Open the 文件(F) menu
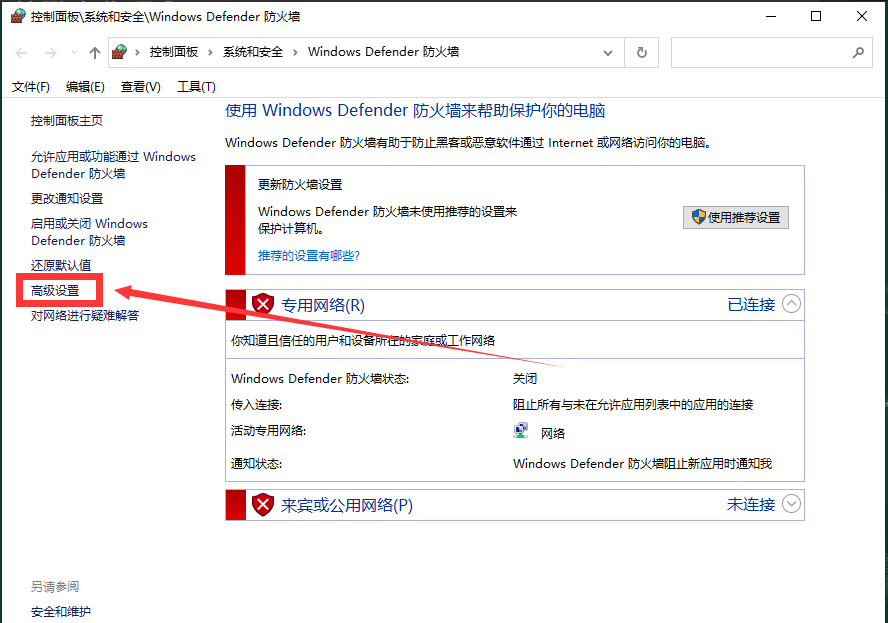This screenshot has width=888, height=623. [x=31, y=87]
